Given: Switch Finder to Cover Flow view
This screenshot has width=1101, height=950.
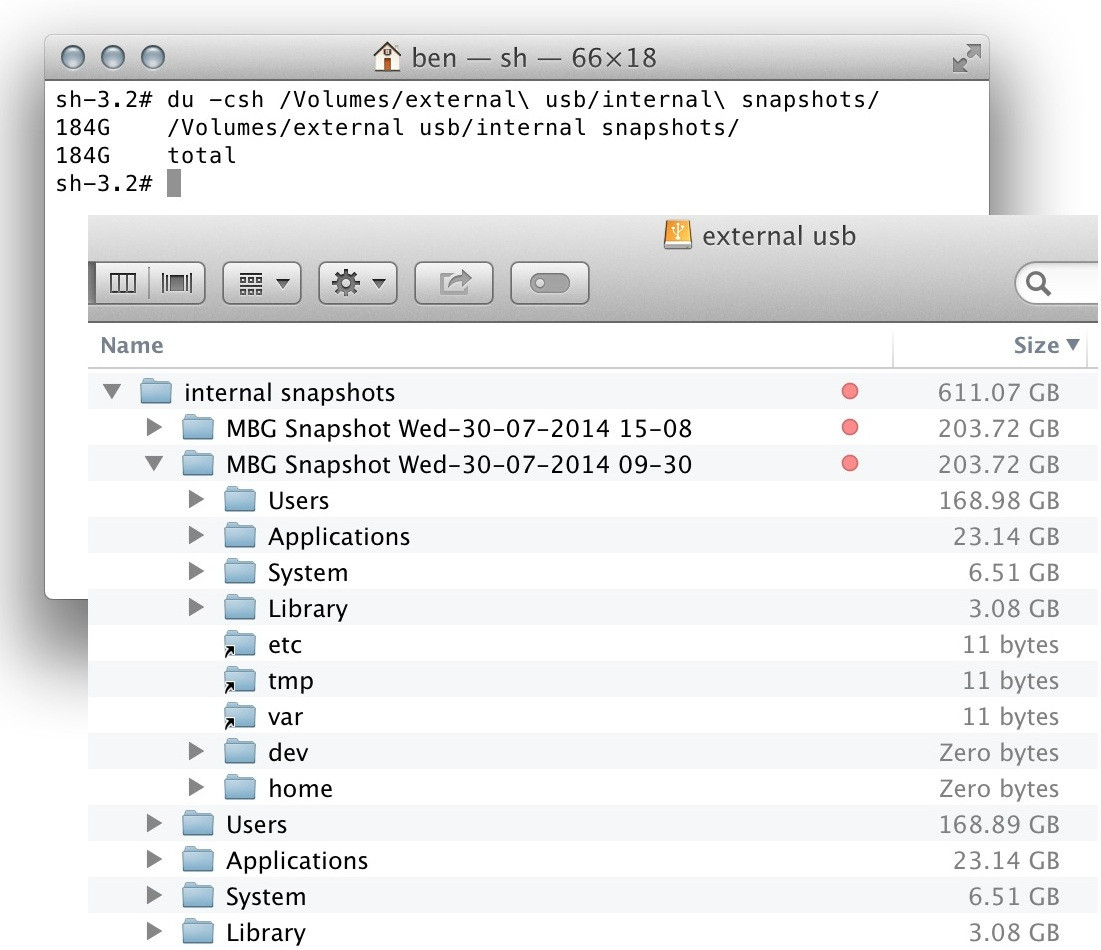Looking at the screenshot, I should click(177, 284).
